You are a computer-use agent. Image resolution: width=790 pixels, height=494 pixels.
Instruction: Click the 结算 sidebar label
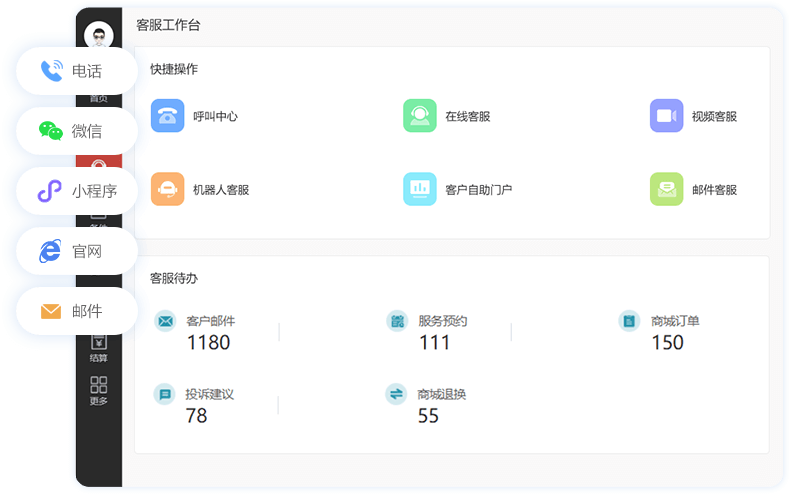pyautogui.click(x=99, y=358)
